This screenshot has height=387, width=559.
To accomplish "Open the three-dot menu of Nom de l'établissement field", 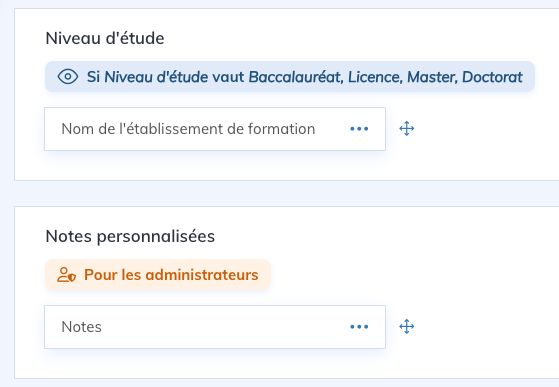I will tap(359, 129).
